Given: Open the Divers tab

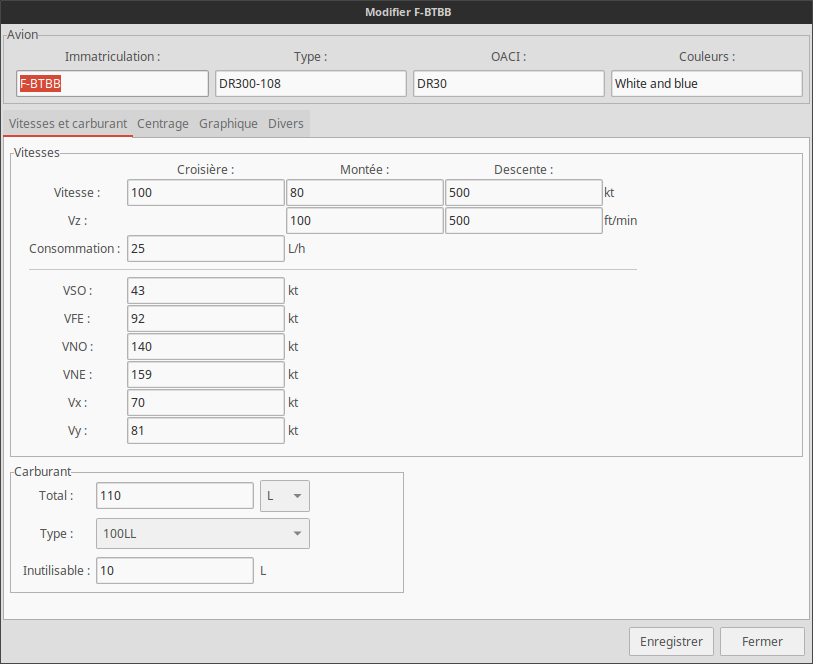Looking at the screenshot, I should point(286,124).
